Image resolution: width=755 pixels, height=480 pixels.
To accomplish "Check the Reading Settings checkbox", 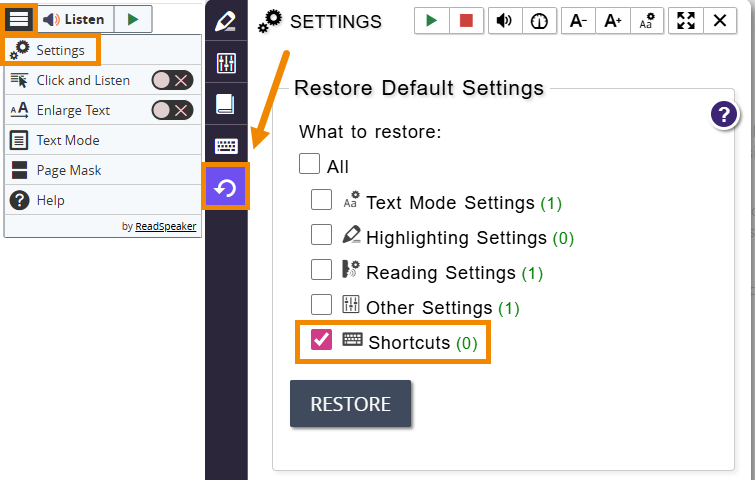I will pyautogui.click(x=322, y=269).
